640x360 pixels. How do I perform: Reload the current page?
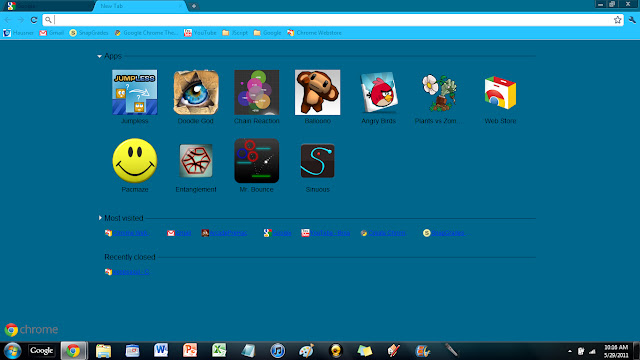tap(34, 20)
